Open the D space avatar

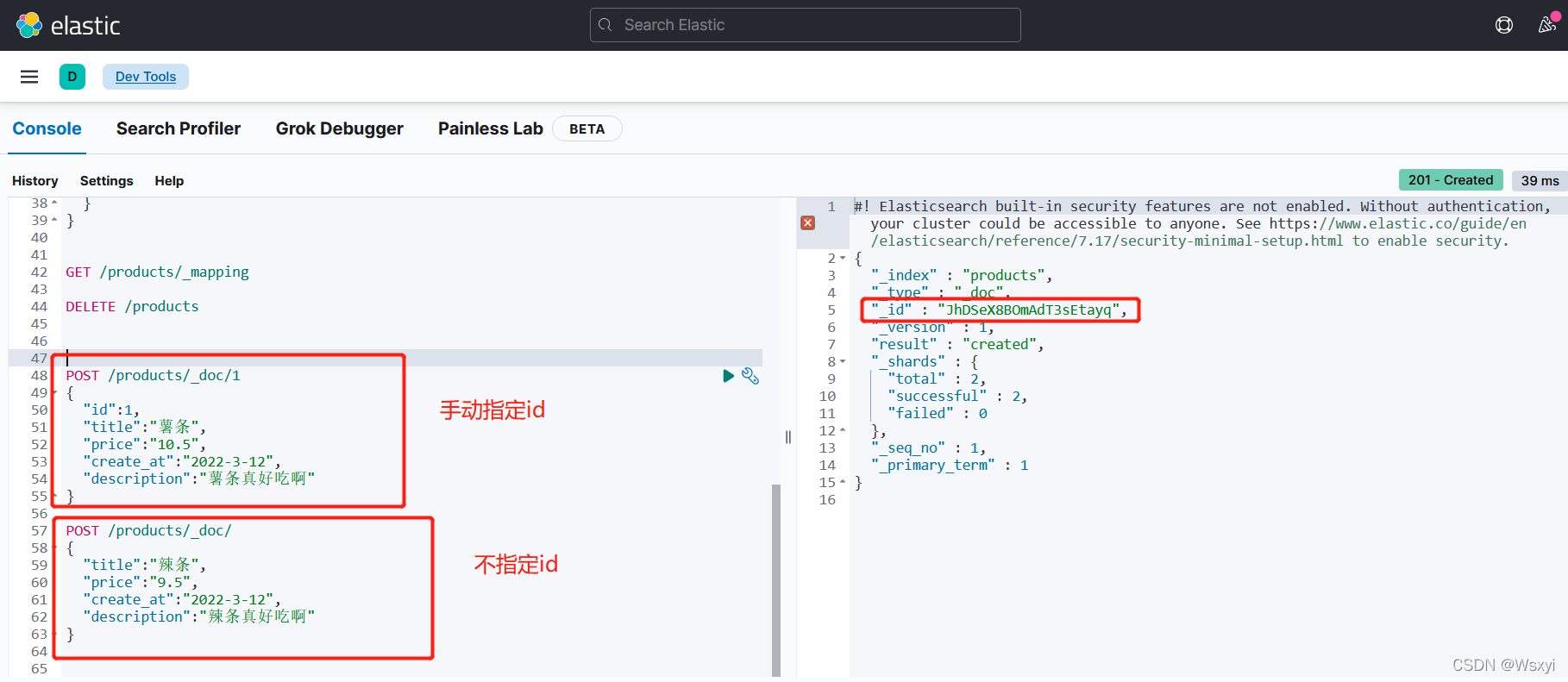tap(72, 77)
